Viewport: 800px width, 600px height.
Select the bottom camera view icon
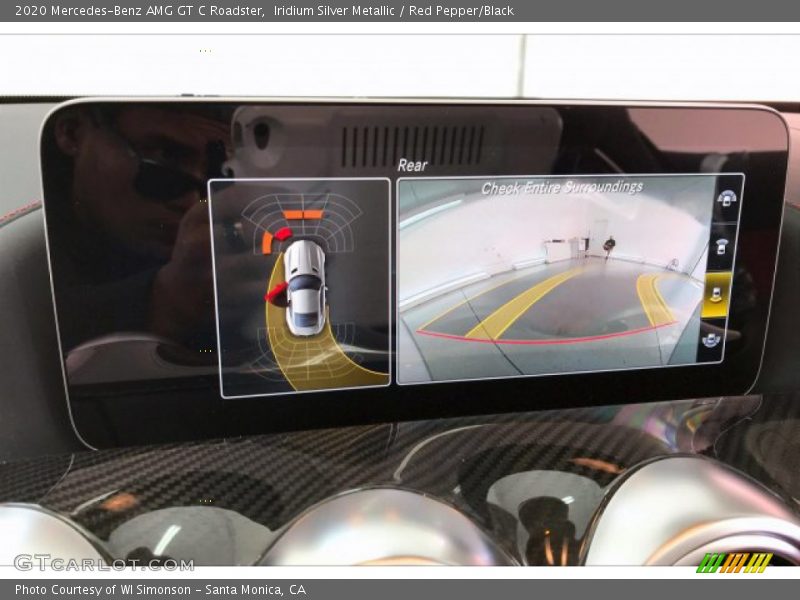coord(711,340)
